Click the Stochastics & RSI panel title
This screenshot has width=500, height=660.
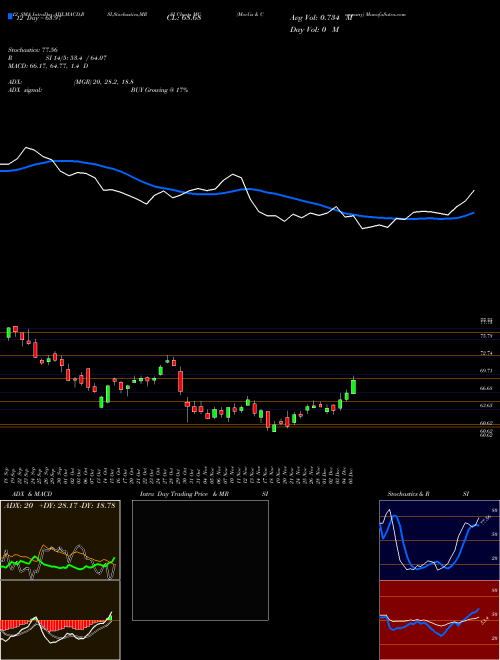(428, 494)
